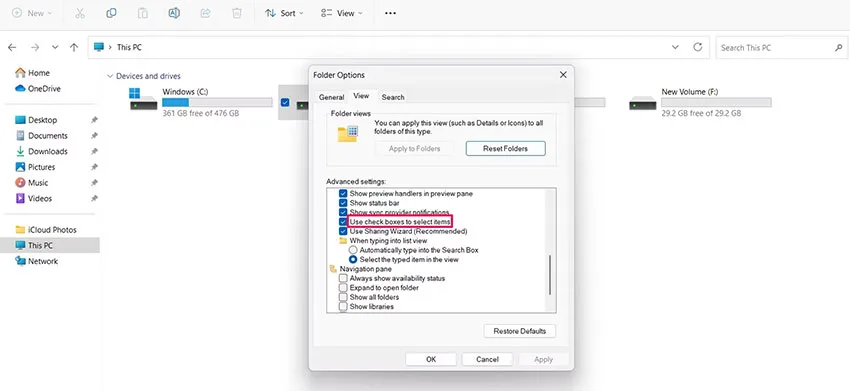The height and width of the screenshot is (391, 850).
Task: Enable Always show availability status
Action: coord(343,278)
